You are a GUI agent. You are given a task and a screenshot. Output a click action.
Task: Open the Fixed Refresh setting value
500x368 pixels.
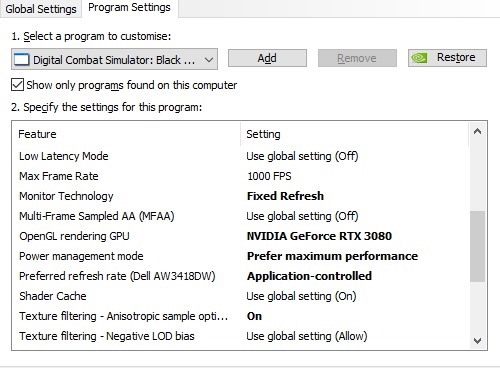point(285,196)
